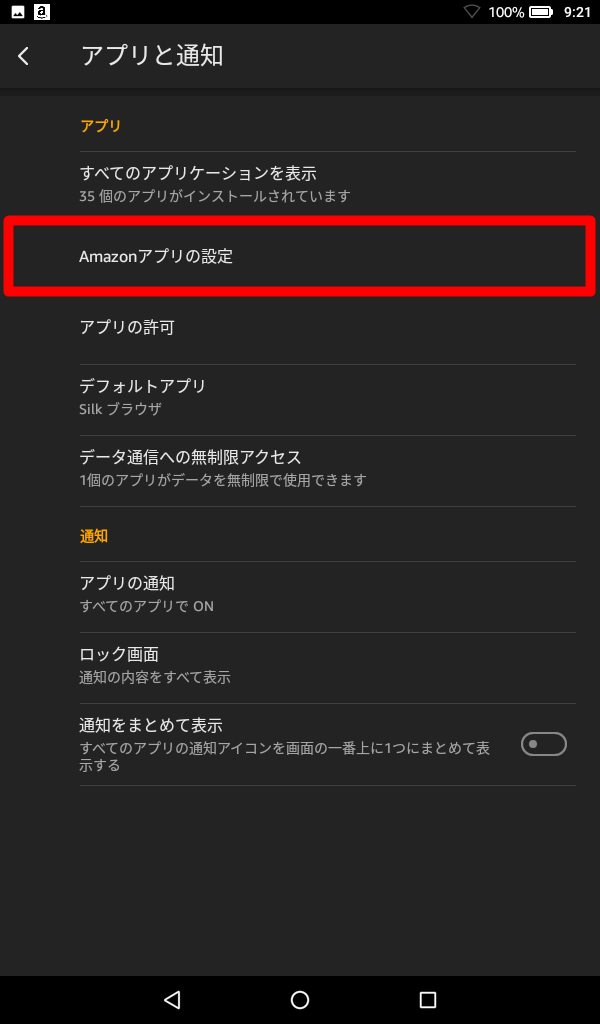Tap the 100% battery percentage text
Image resolution: width=600 pixels, height=1024 pixels.
click(506, 12)
